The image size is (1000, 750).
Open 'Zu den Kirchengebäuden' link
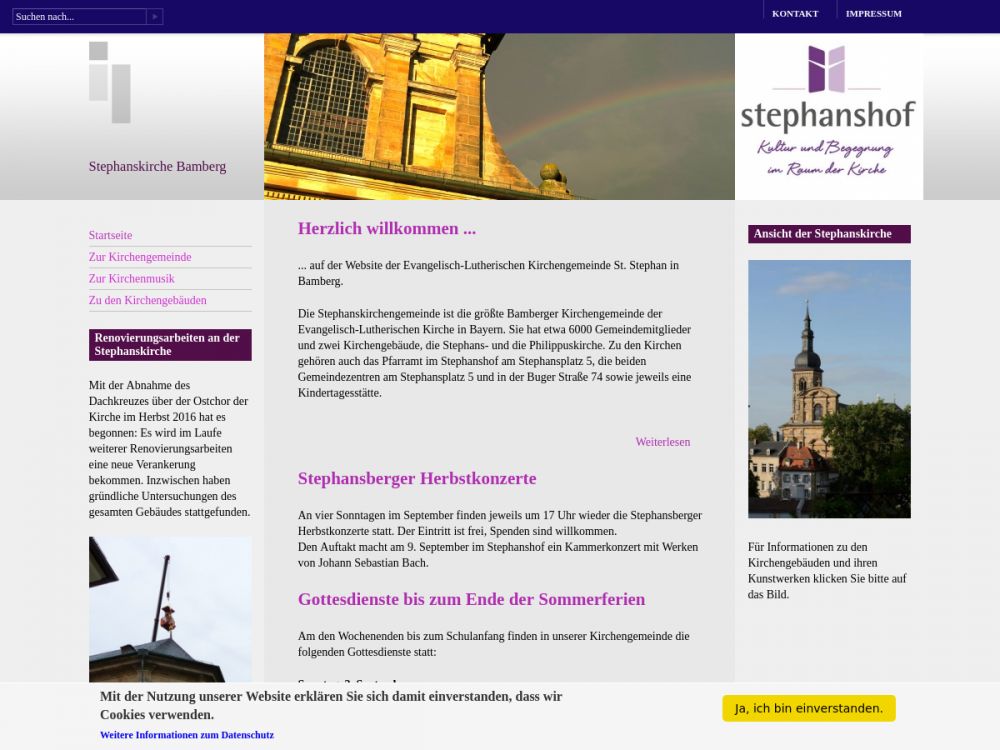(x=148, y=300)
